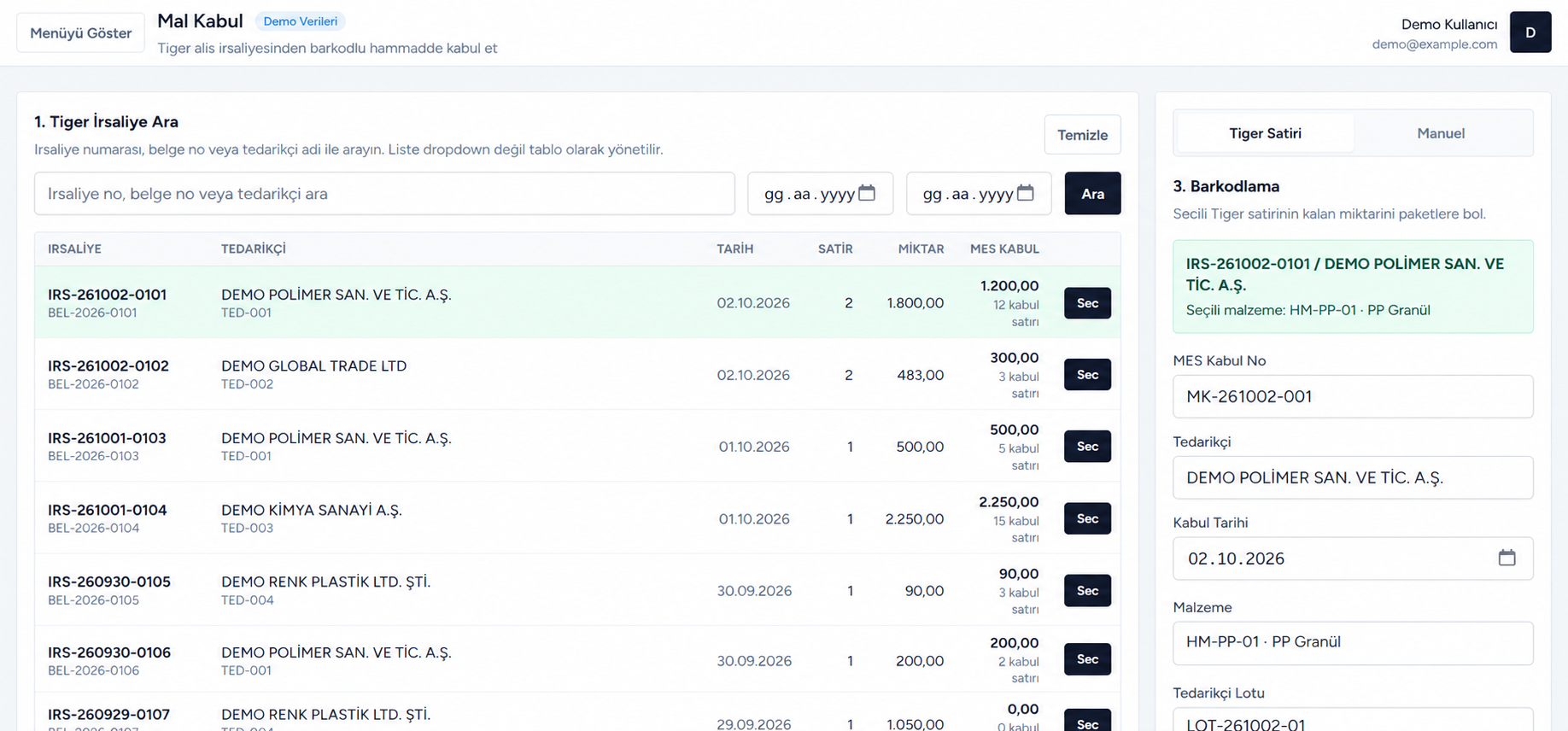
Task: Click the user avatar with letter D
Action: 1530,32
